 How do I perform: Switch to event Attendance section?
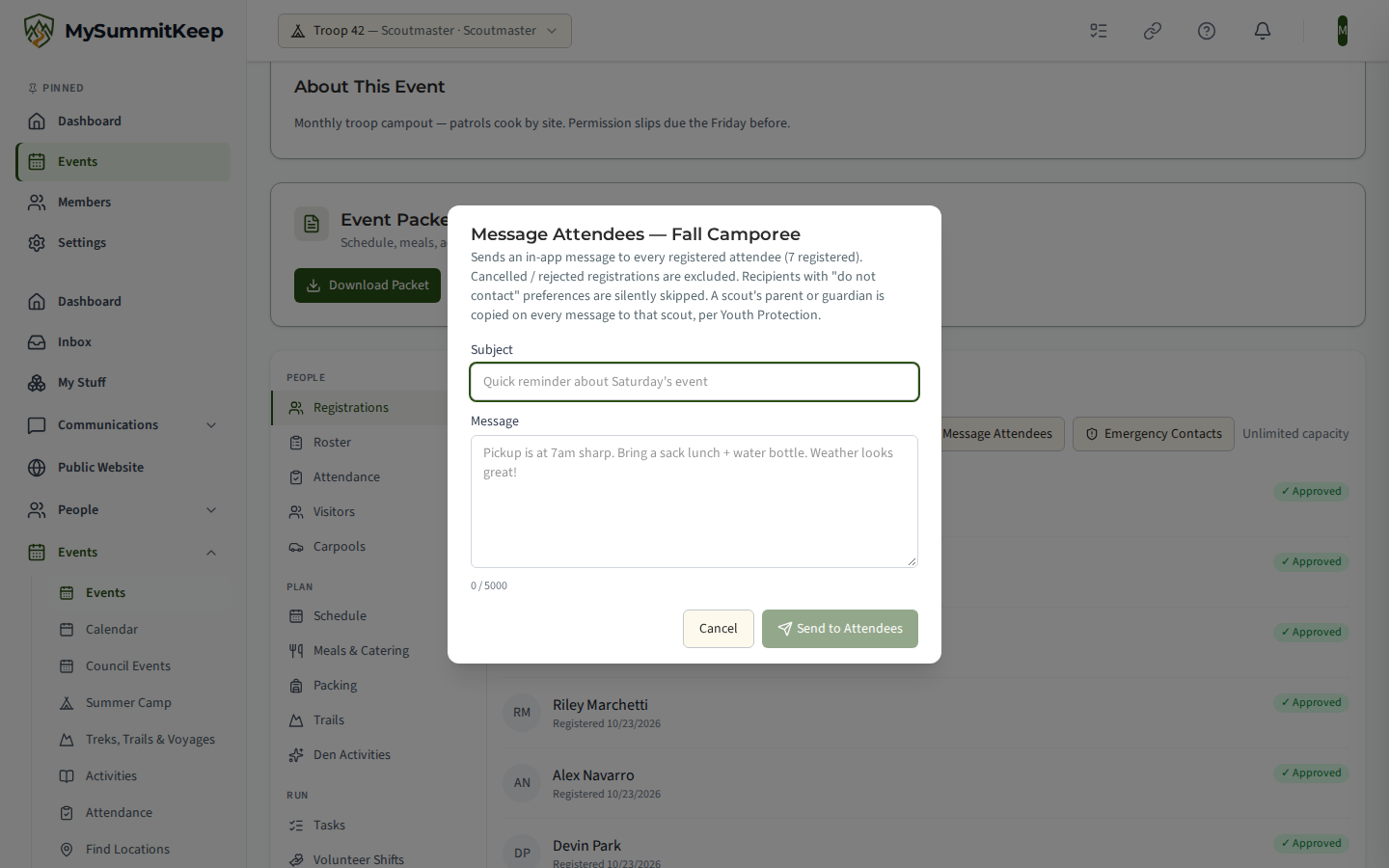pos(378,477)
